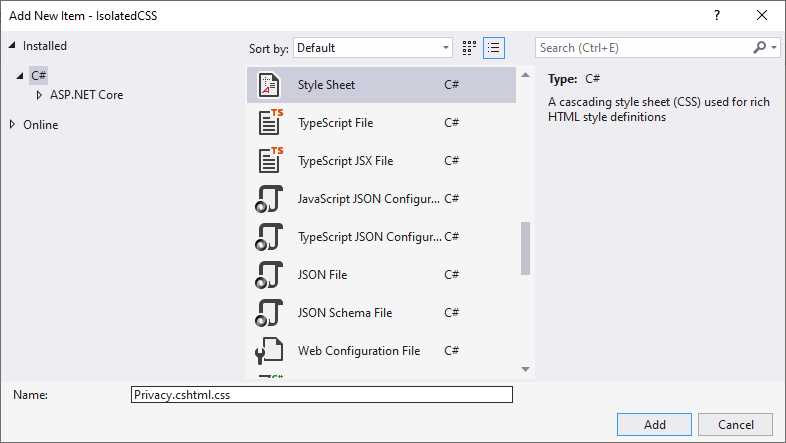Click the JSON Schema File icon
Screen dimensions: 786x443
pyautogui.click(x=269, y=313)
